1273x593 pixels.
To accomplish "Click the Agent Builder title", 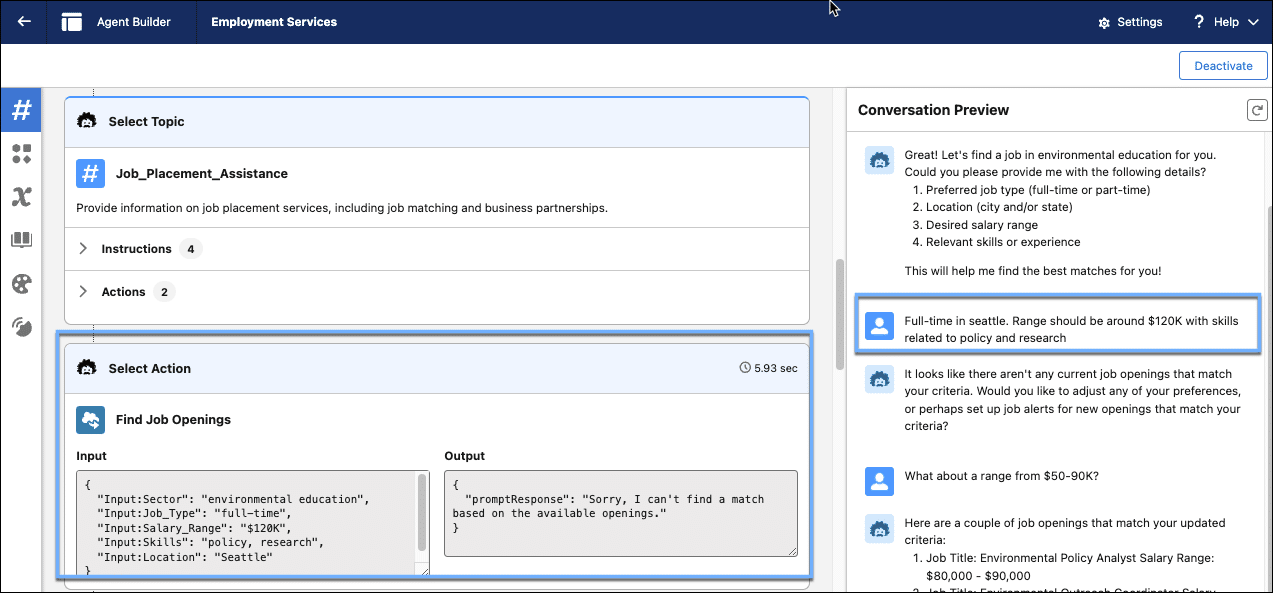I will pyautogui.click(x=134, y=22).
